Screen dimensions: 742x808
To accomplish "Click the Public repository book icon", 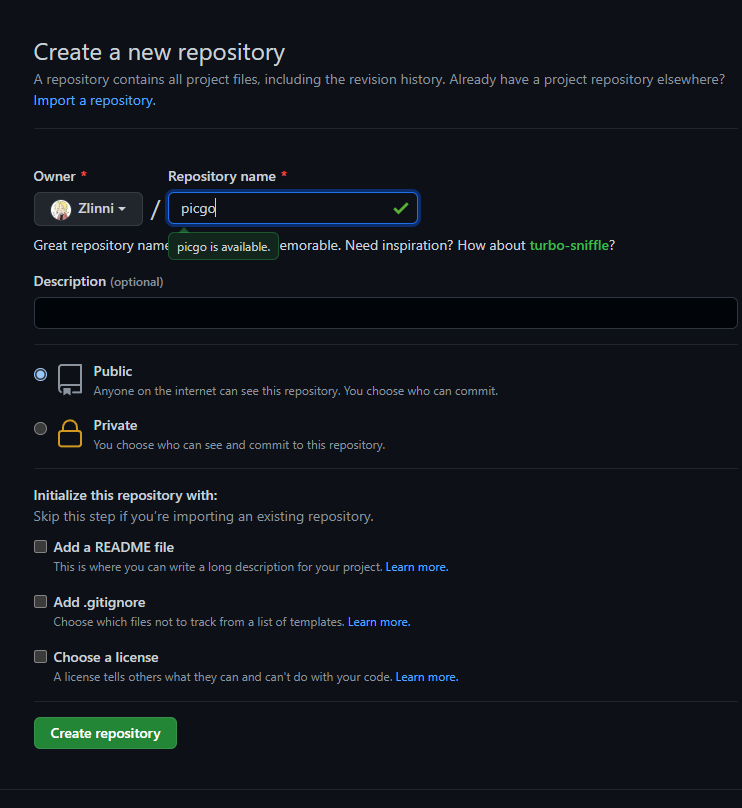I will [x=70, y=379].
